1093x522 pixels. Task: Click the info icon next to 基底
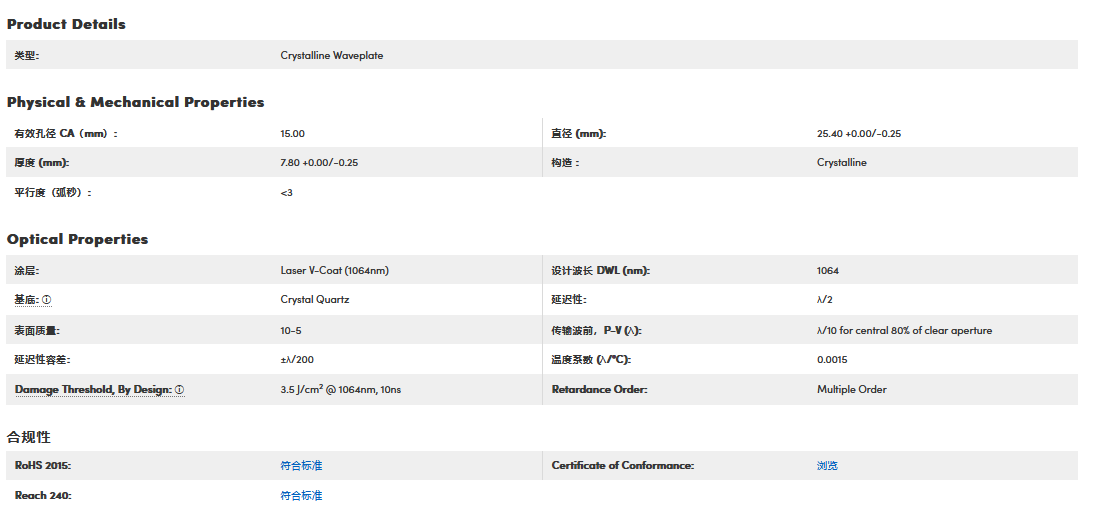(x=47, y=300)
